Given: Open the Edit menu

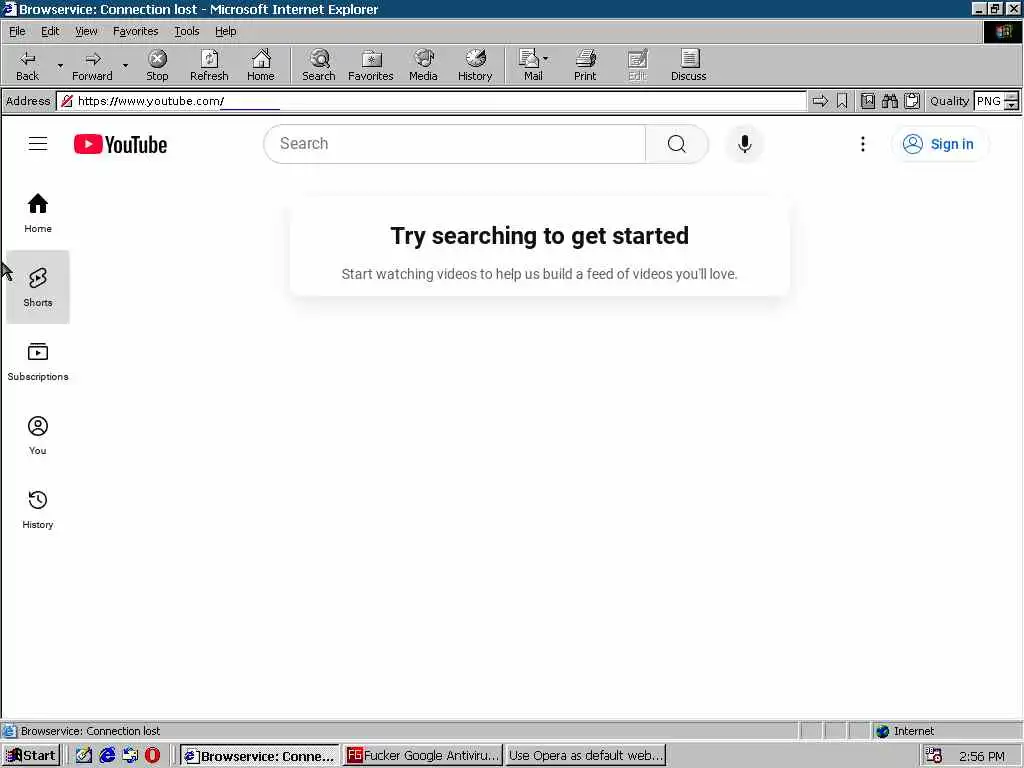Looking at the screenshot, I should pos(50,31).
